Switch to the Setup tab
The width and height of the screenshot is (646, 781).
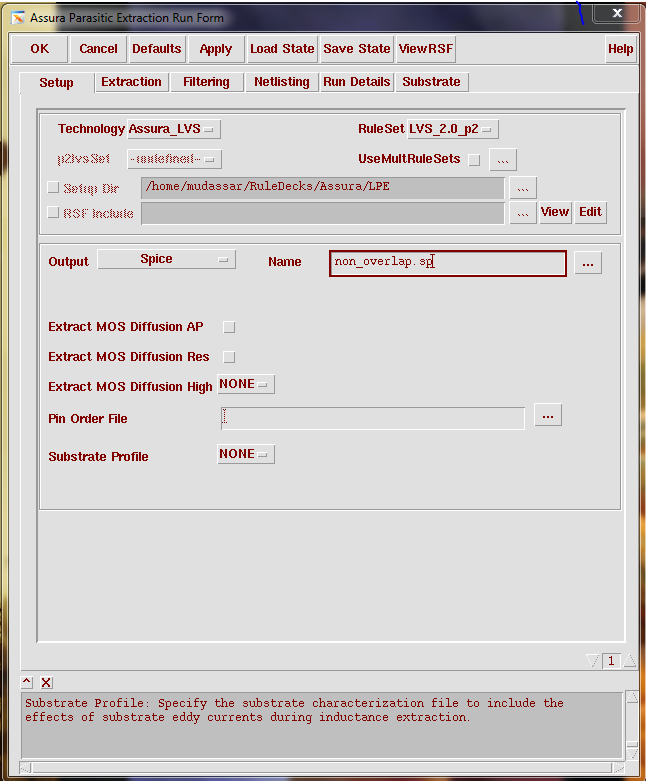coord(56,83)
